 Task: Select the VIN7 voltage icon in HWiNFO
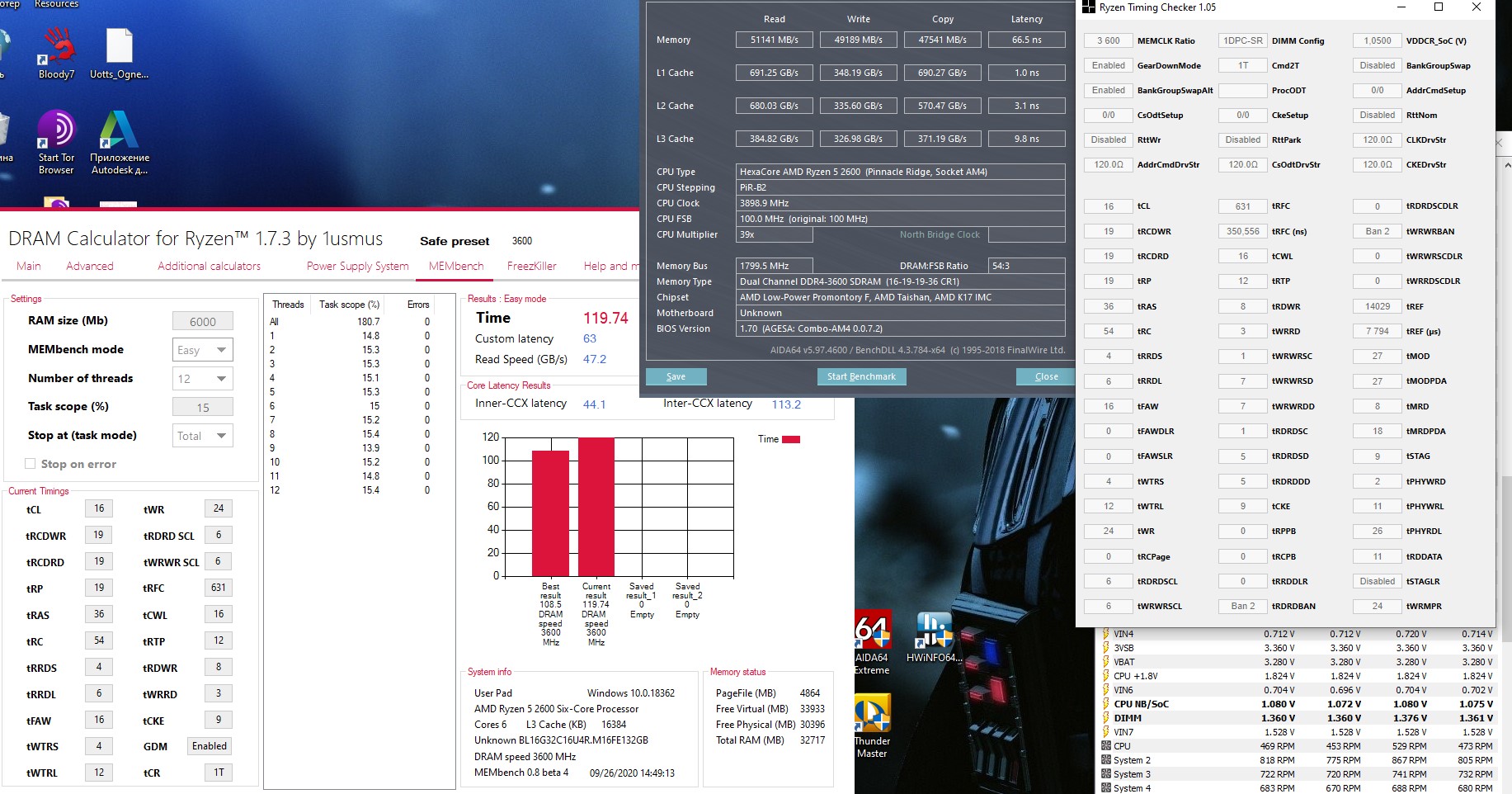click(1105, 732)
